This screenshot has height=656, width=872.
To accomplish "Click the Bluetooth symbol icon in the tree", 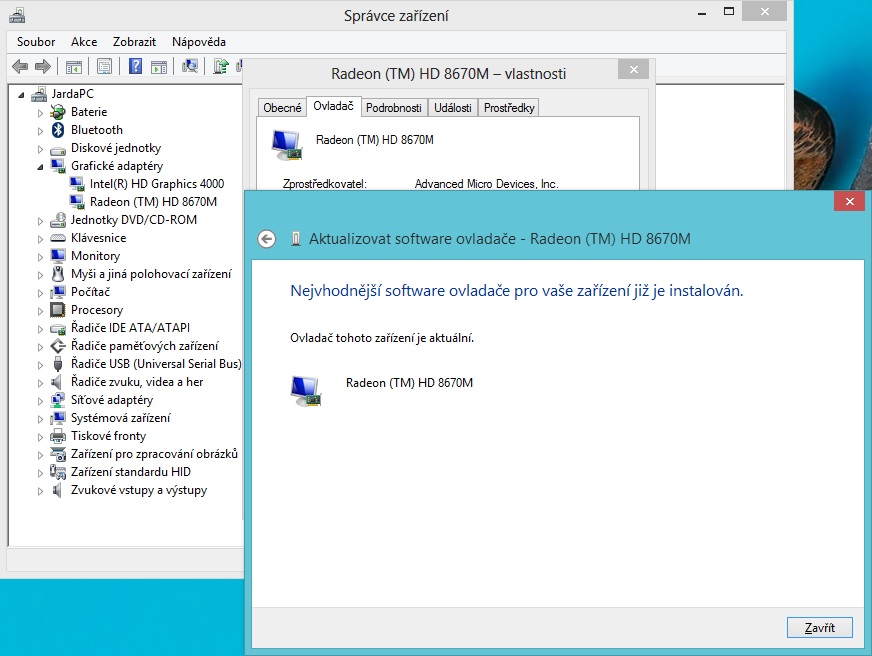I will coord(57,130).
